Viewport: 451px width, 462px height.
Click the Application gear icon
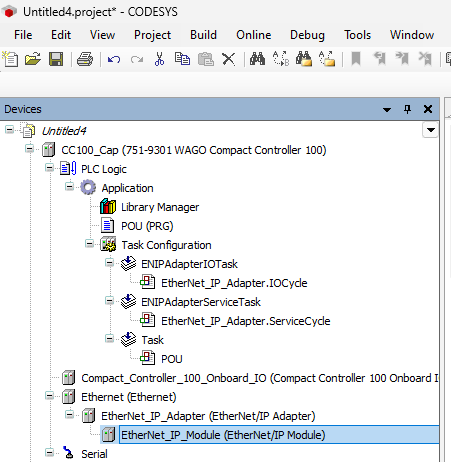pos(88,188)
